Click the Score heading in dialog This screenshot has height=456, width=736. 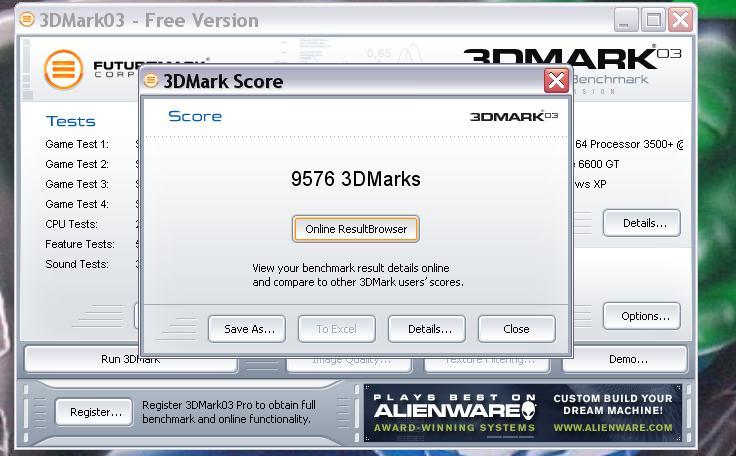coord(195,116)
